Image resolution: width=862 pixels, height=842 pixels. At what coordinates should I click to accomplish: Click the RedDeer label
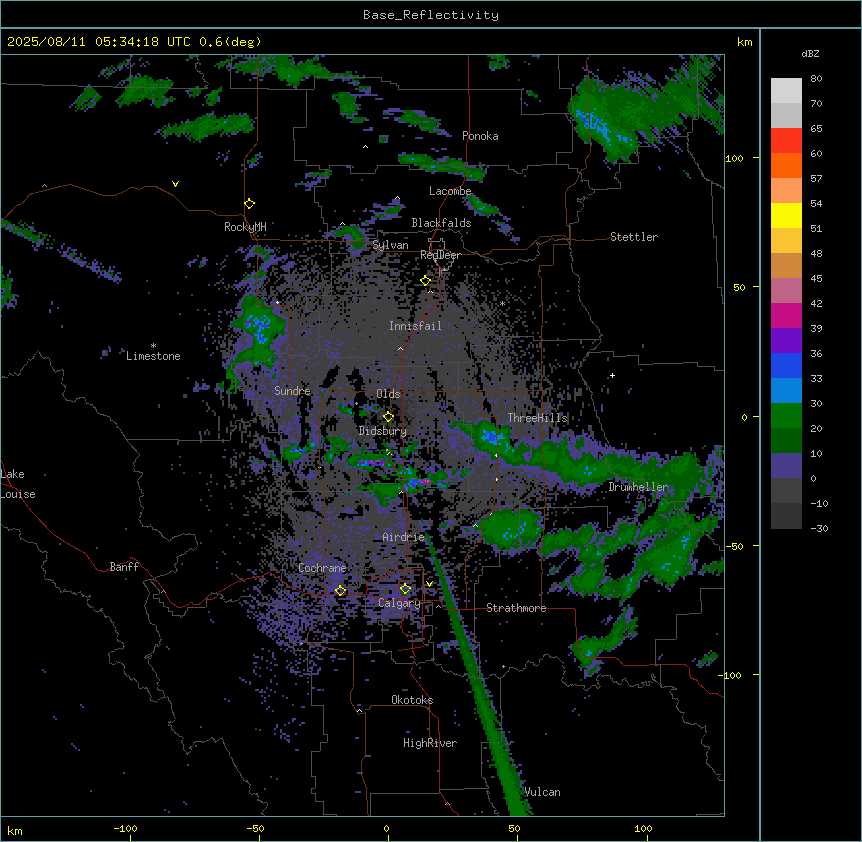440,256
